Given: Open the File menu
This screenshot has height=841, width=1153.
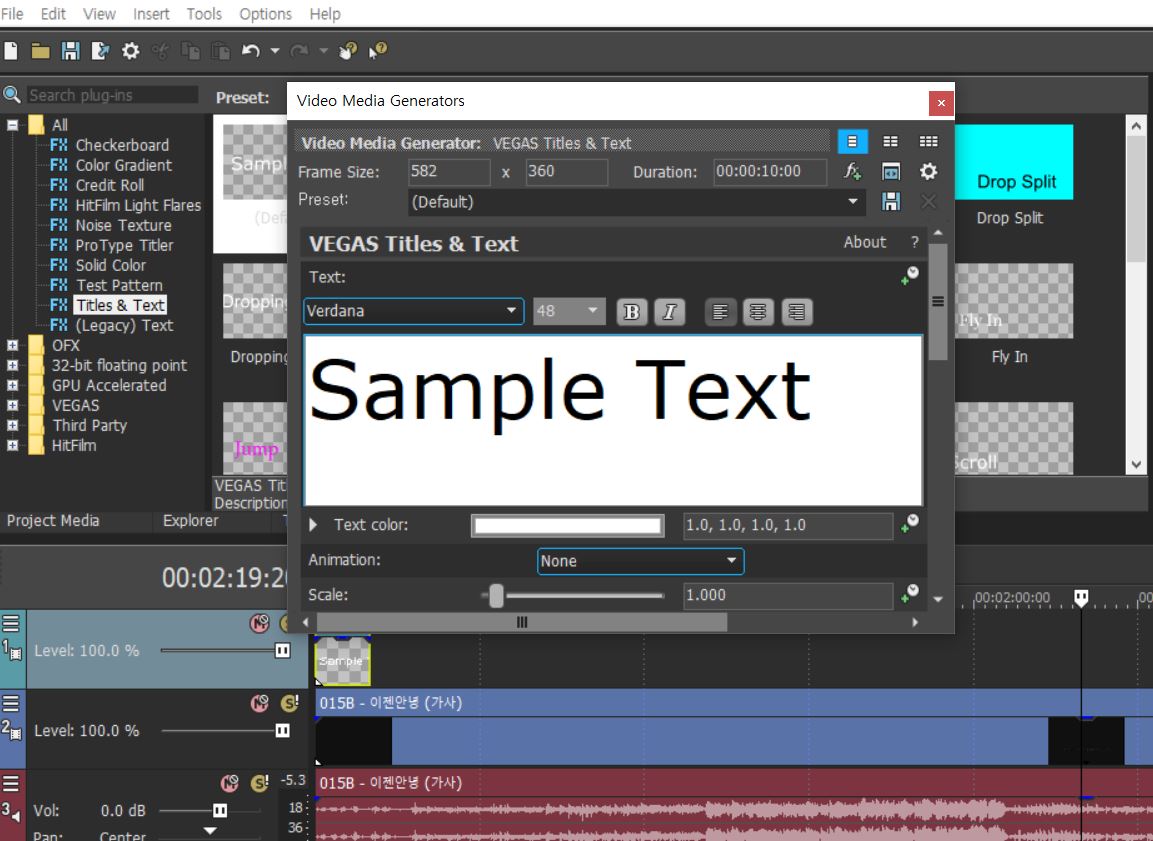Looking at the screenshot, I should coord(12,14).
